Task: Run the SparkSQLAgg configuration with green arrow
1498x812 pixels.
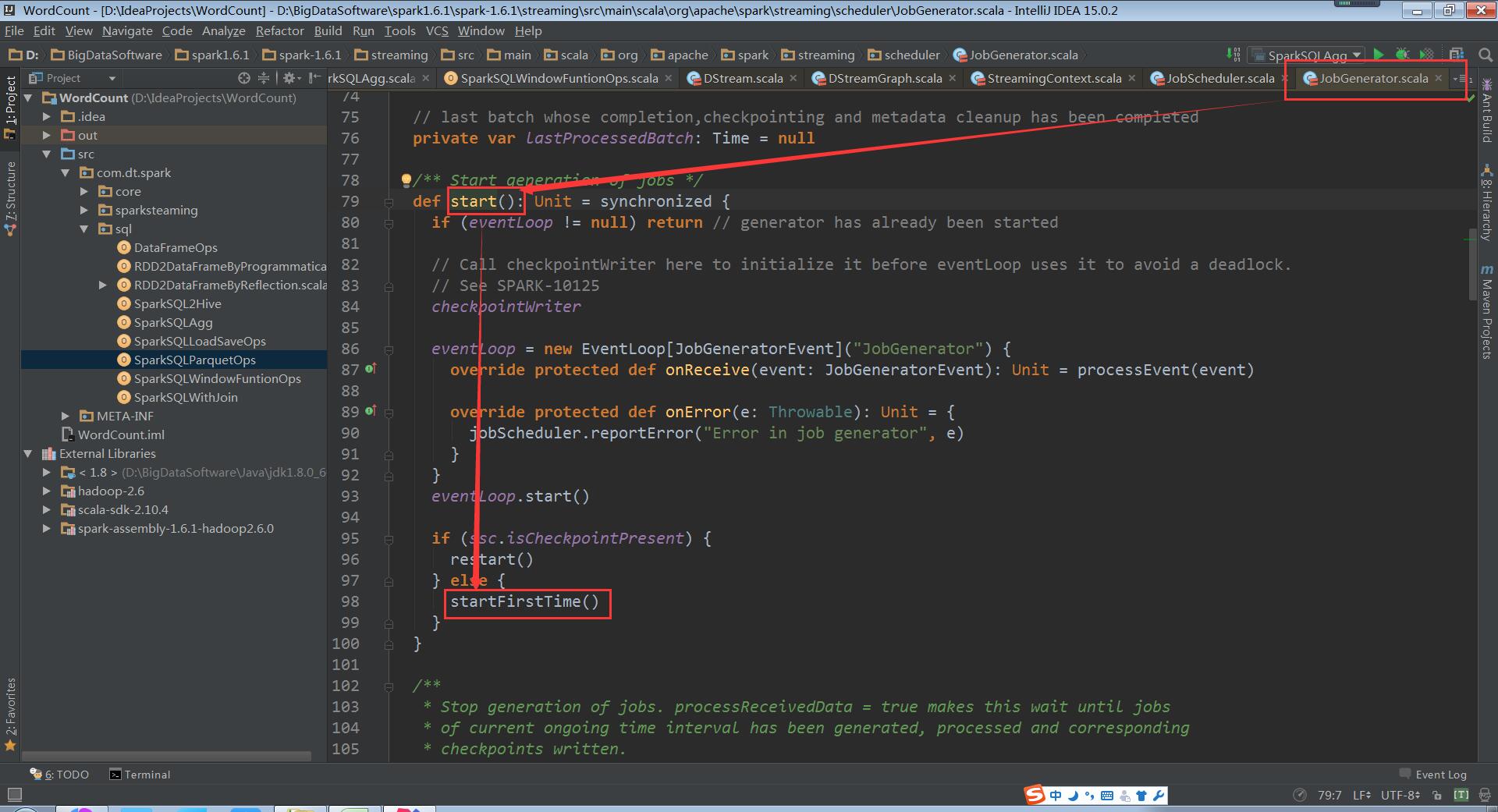Action: coord(1379,55)
